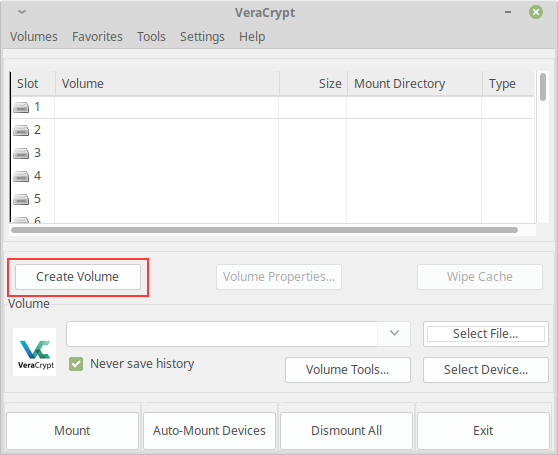
Task: Open the Tools menu
Action: click(x=151, y=37)
